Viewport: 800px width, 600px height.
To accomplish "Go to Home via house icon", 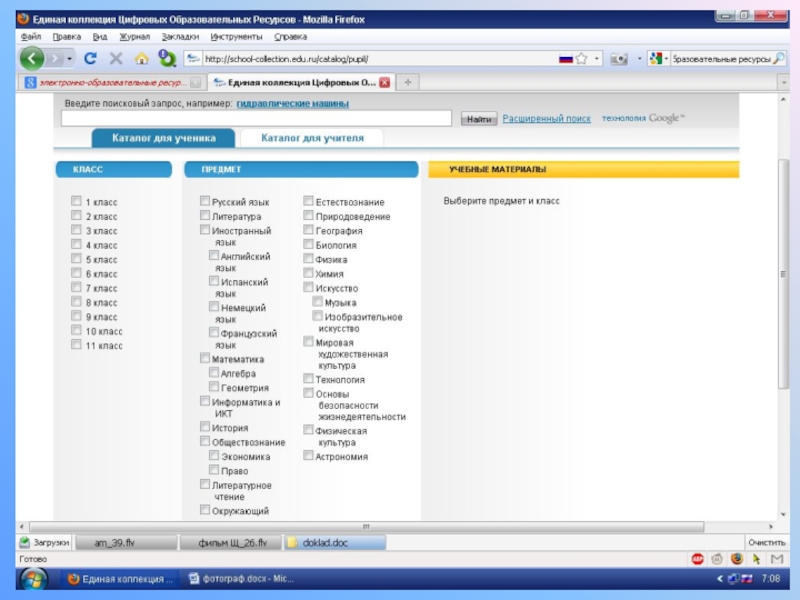I will pos(141,59).
